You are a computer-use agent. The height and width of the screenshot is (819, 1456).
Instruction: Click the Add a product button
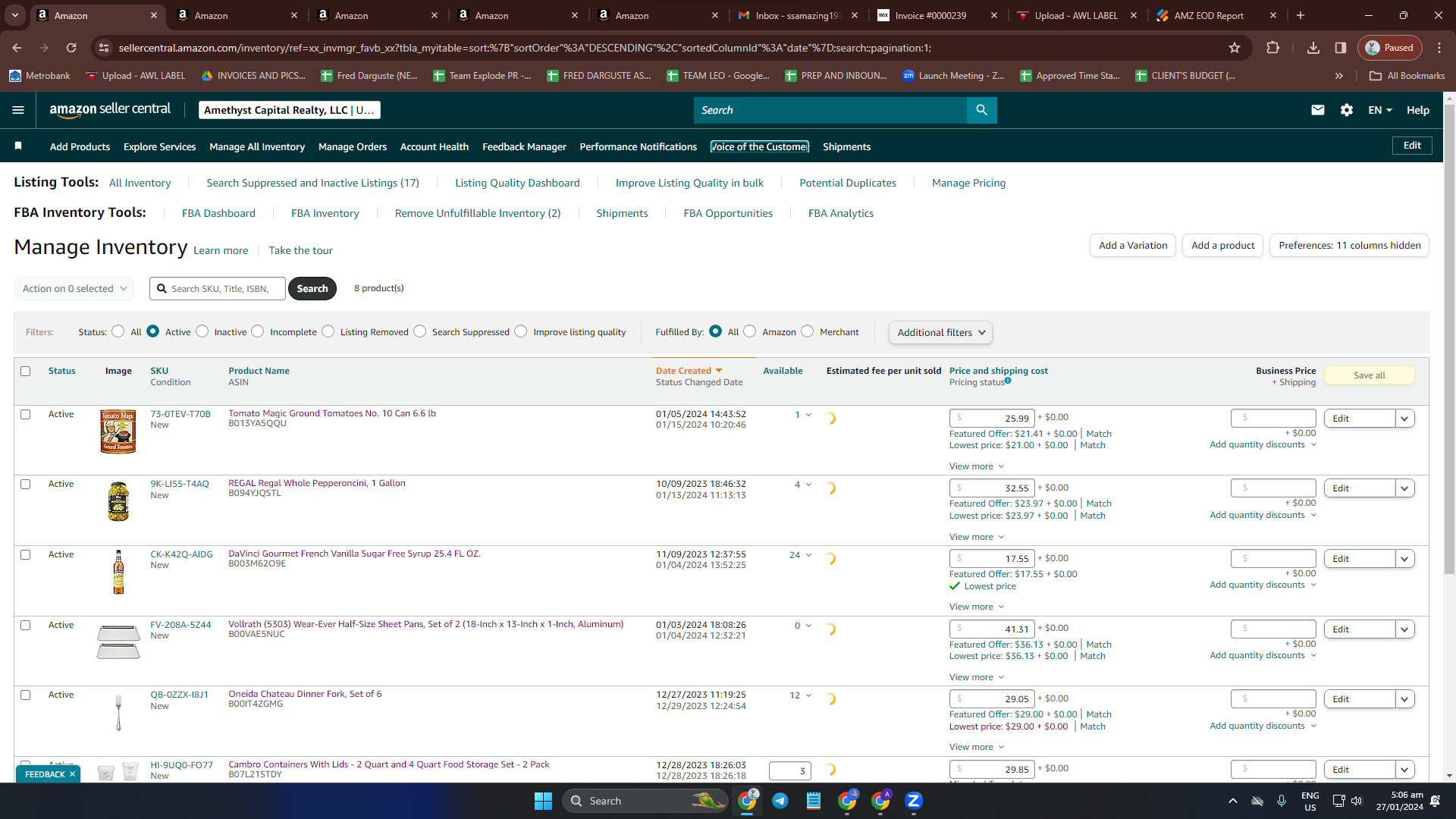(1222, 246)
